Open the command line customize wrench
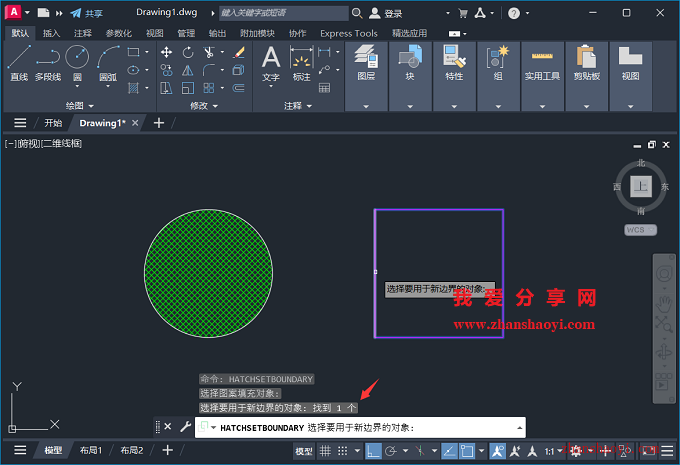Viewport: 680px width, 465px height. pyautogui.click(x=186, y=427)
